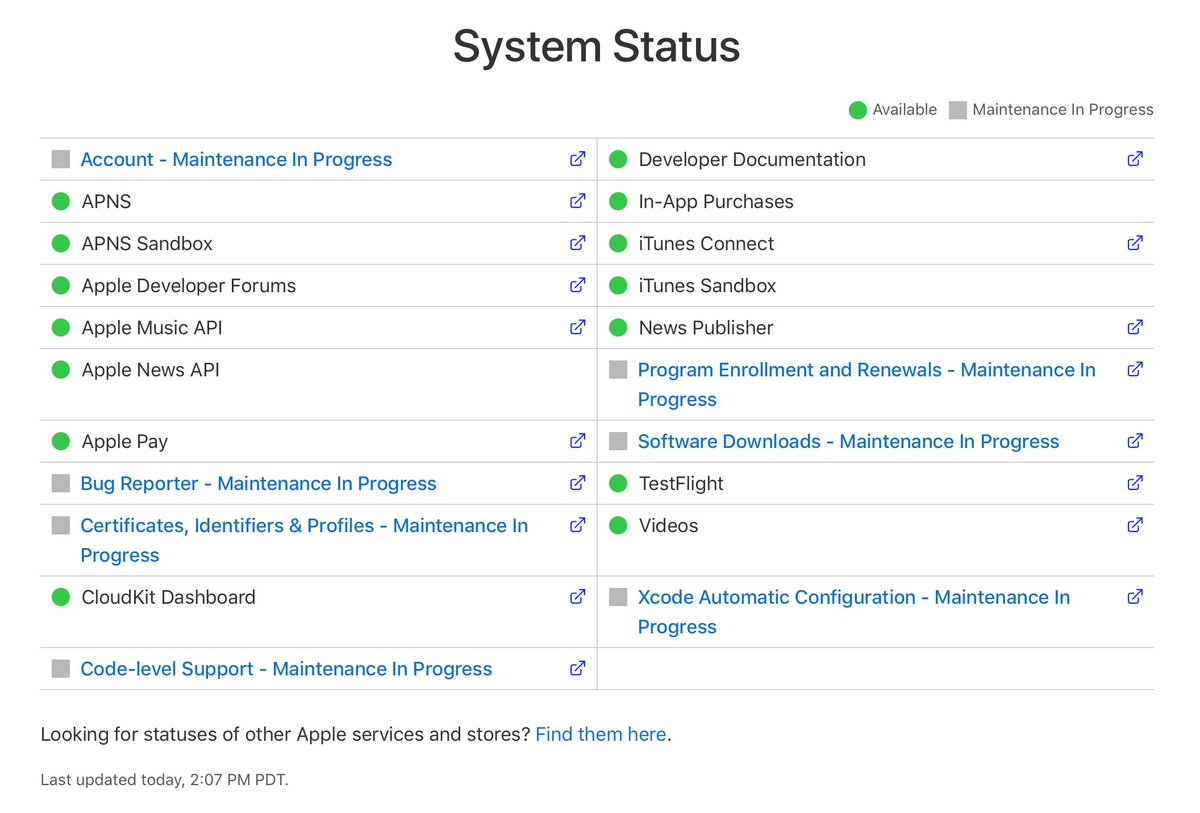Image resolution: width=1200 pixels, height=813 pixels.
Task: Open external link icon for Apple Pay
Action: [x=578, y=441]
